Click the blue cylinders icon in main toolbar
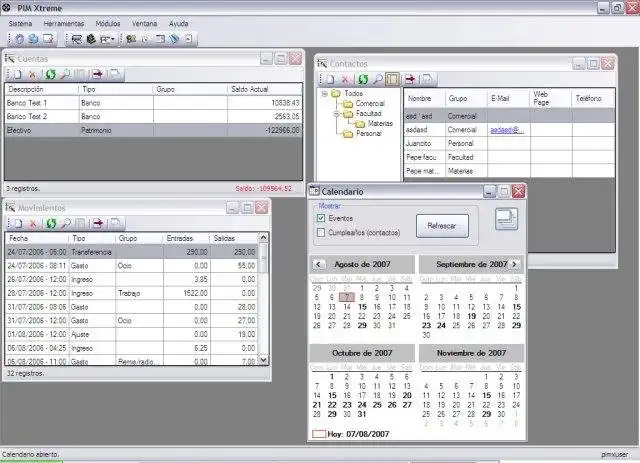The width and height of the screenshot is (640, 463). (33, 39)
